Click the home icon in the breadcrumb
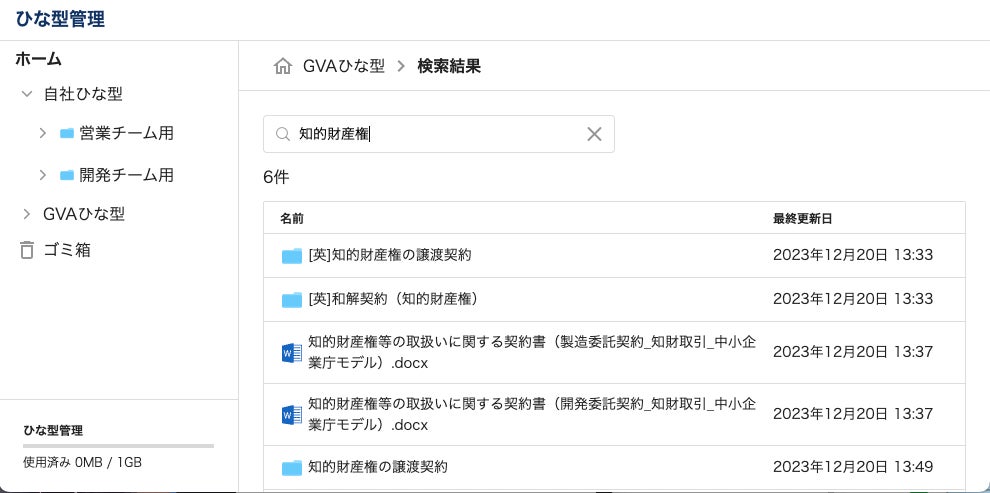 tap(283, 66)
